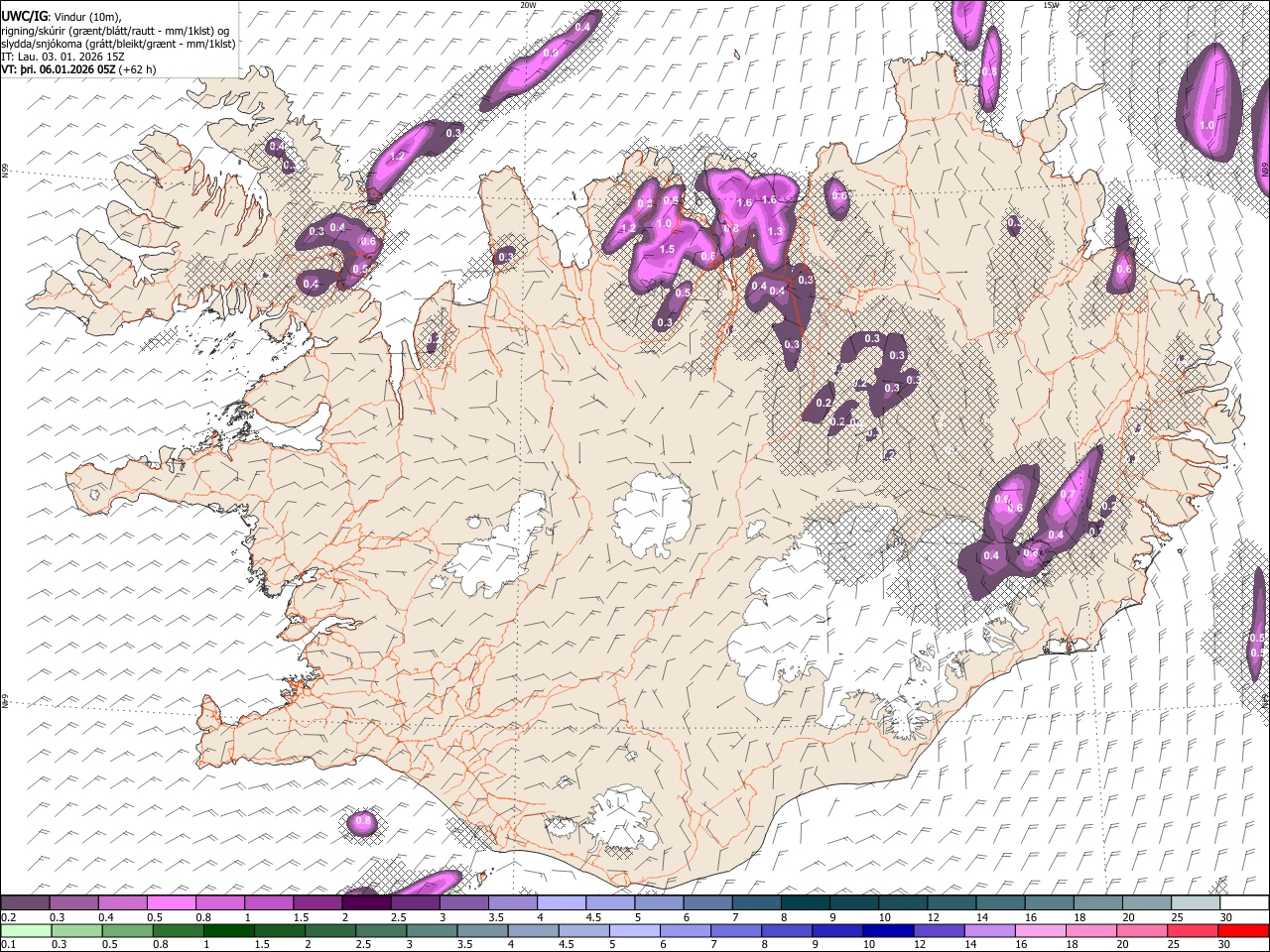Click the "1.3" snowfall value on the map
1270x952 pixels.
pos(776,231)
